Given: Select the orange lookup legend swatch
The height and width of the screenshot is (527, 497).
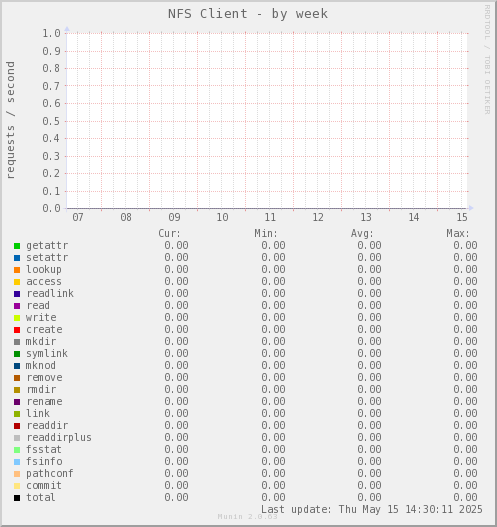Looking at the screenshot, I should click(17, 270).
